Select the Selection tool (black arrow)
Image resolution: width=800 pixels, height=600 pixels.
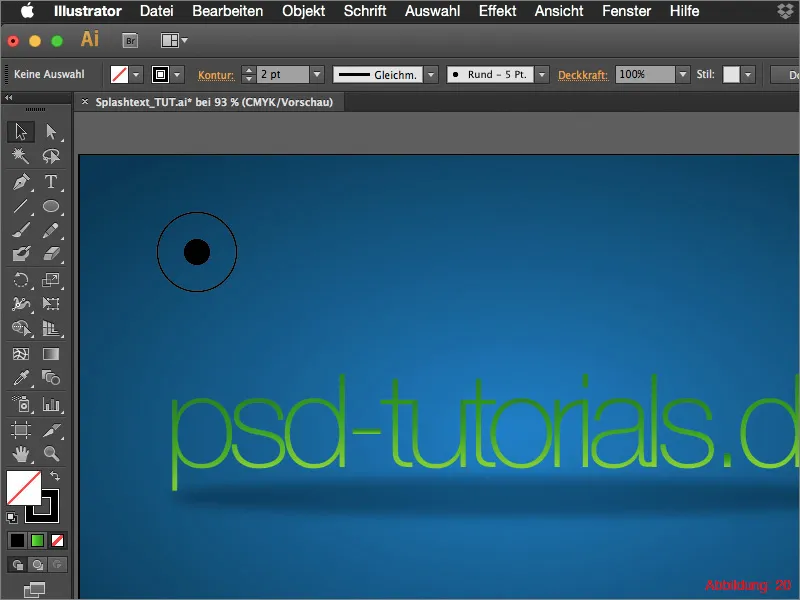[x=21, y=132]
